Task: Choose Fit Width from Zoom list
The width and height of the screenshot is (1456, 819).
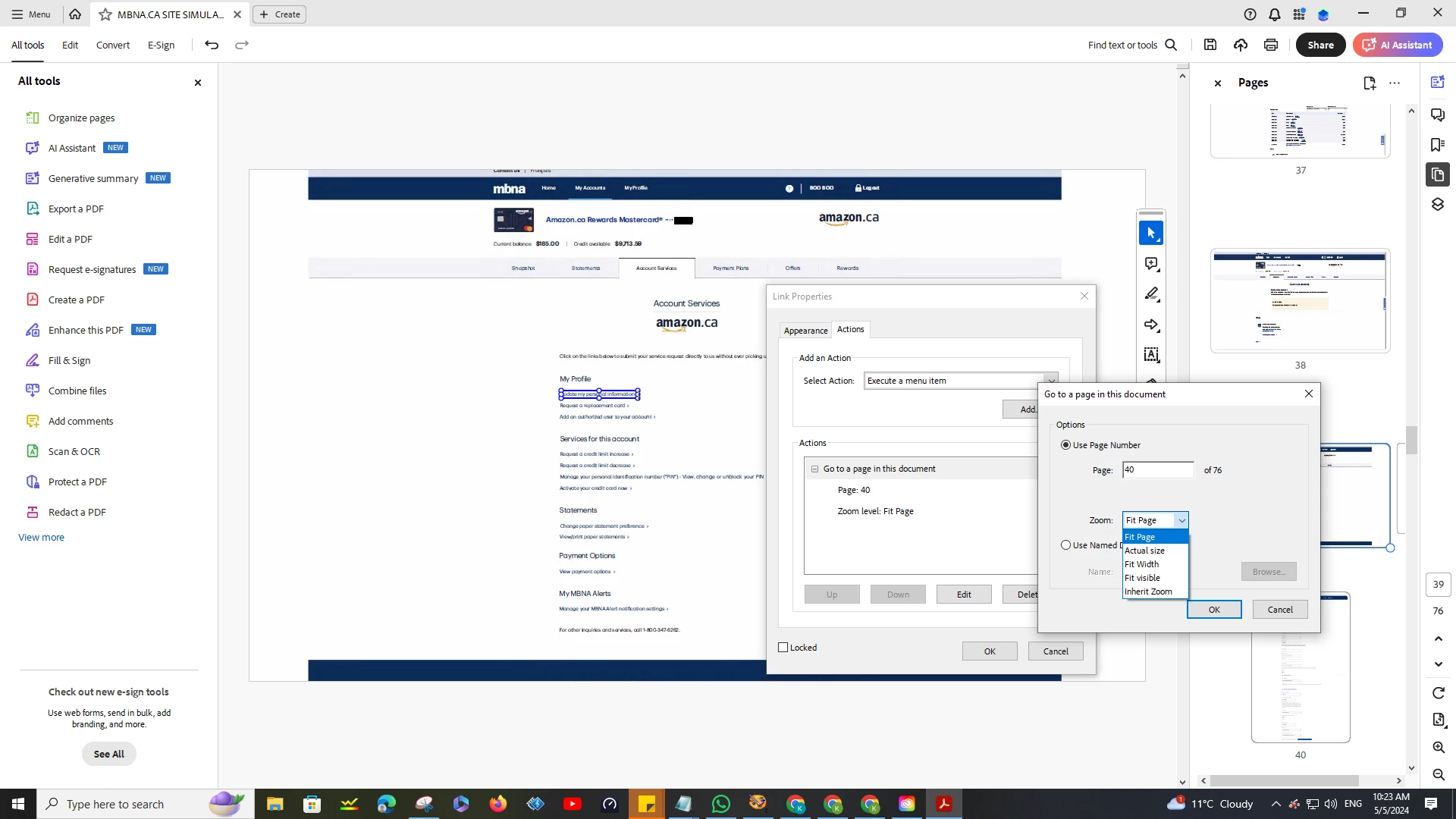Action: tap(1141, 564)
